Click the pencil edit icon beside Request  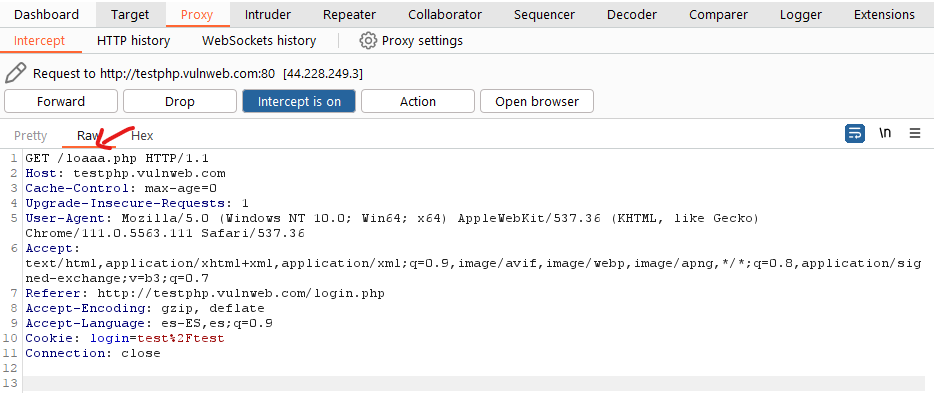tap(15, 73)
